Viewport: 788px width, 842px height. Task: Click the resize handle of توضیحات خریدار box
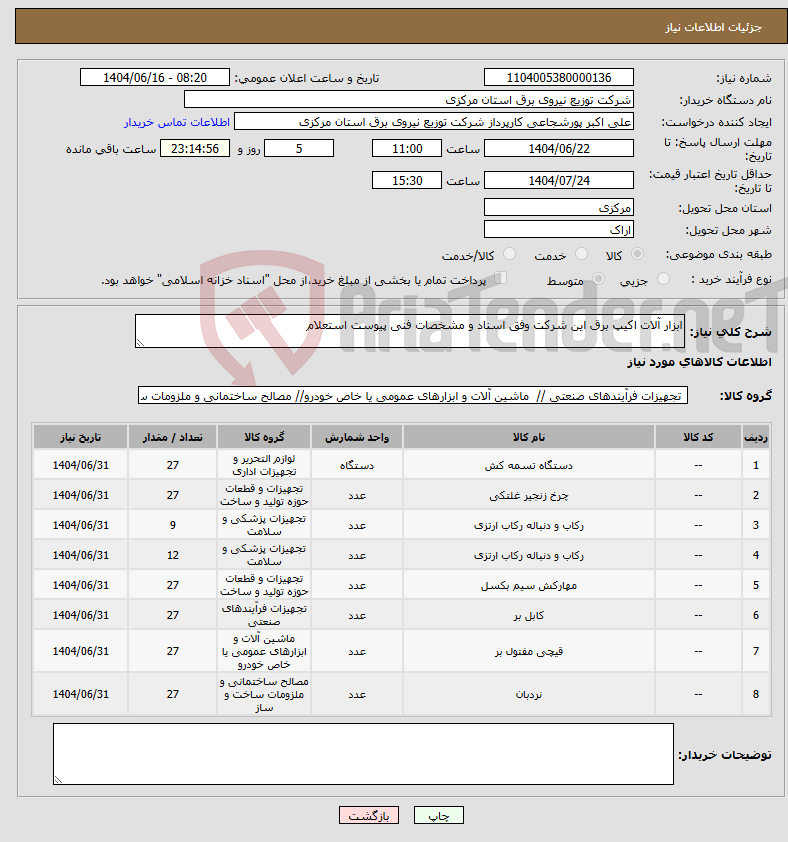58,780
